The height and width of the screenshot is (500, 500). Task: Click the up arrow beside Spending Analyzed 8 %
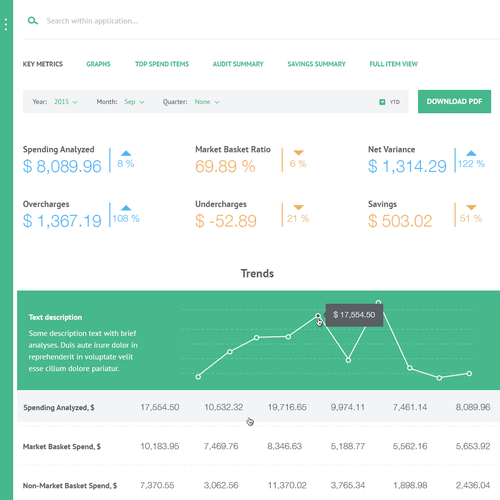coord(126,153)
